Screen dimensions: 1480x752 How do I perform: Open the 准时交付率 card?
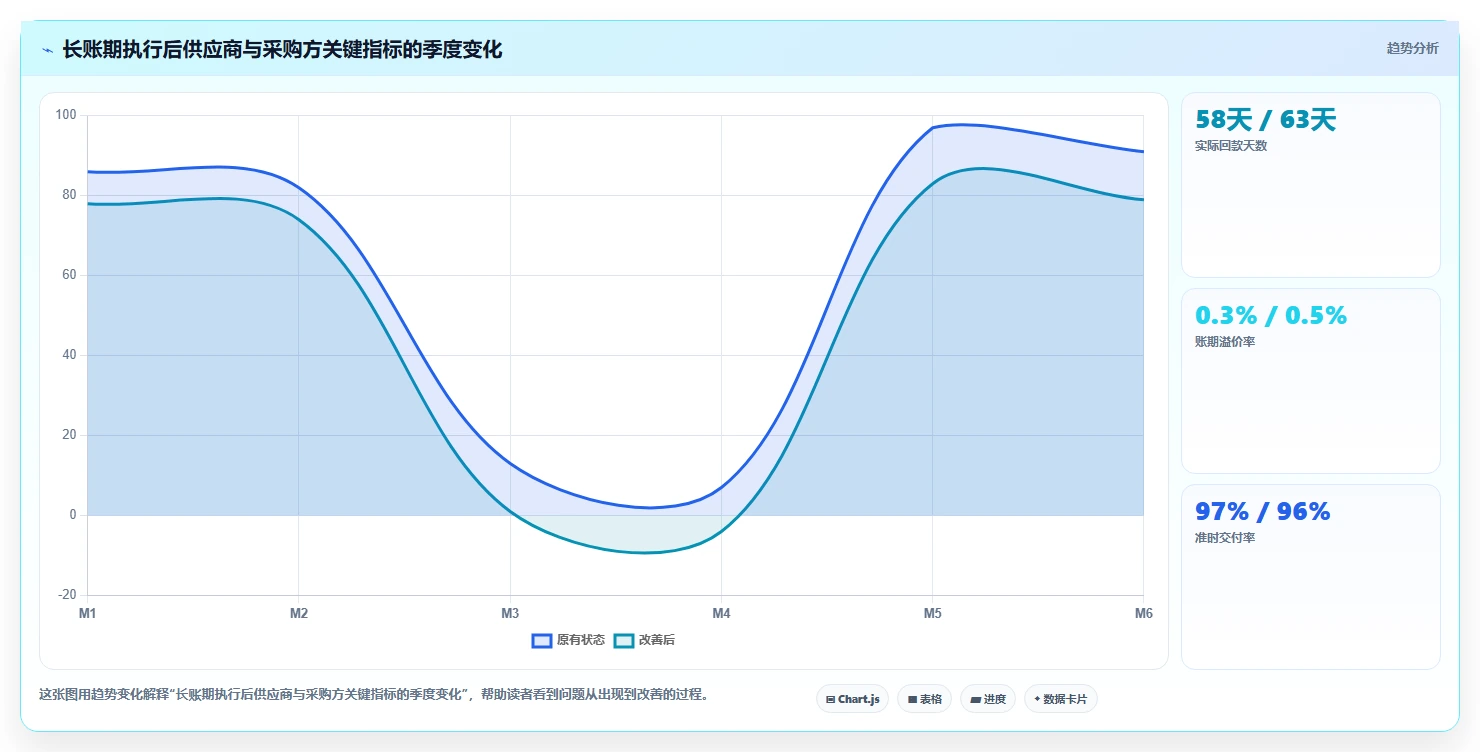click(1310, 577)
